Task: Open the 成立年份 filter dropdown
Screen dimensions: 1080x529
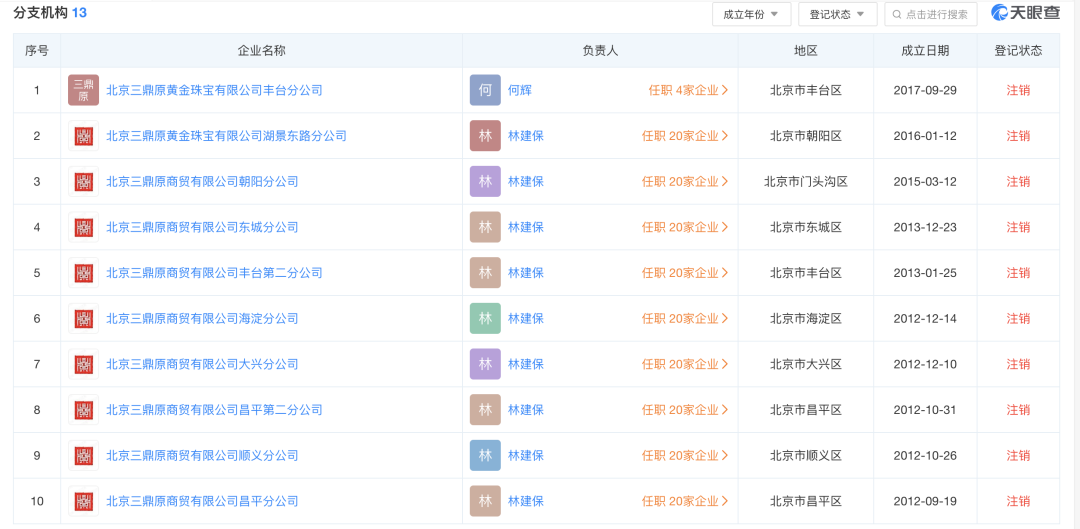Action: tap(751, 14)
